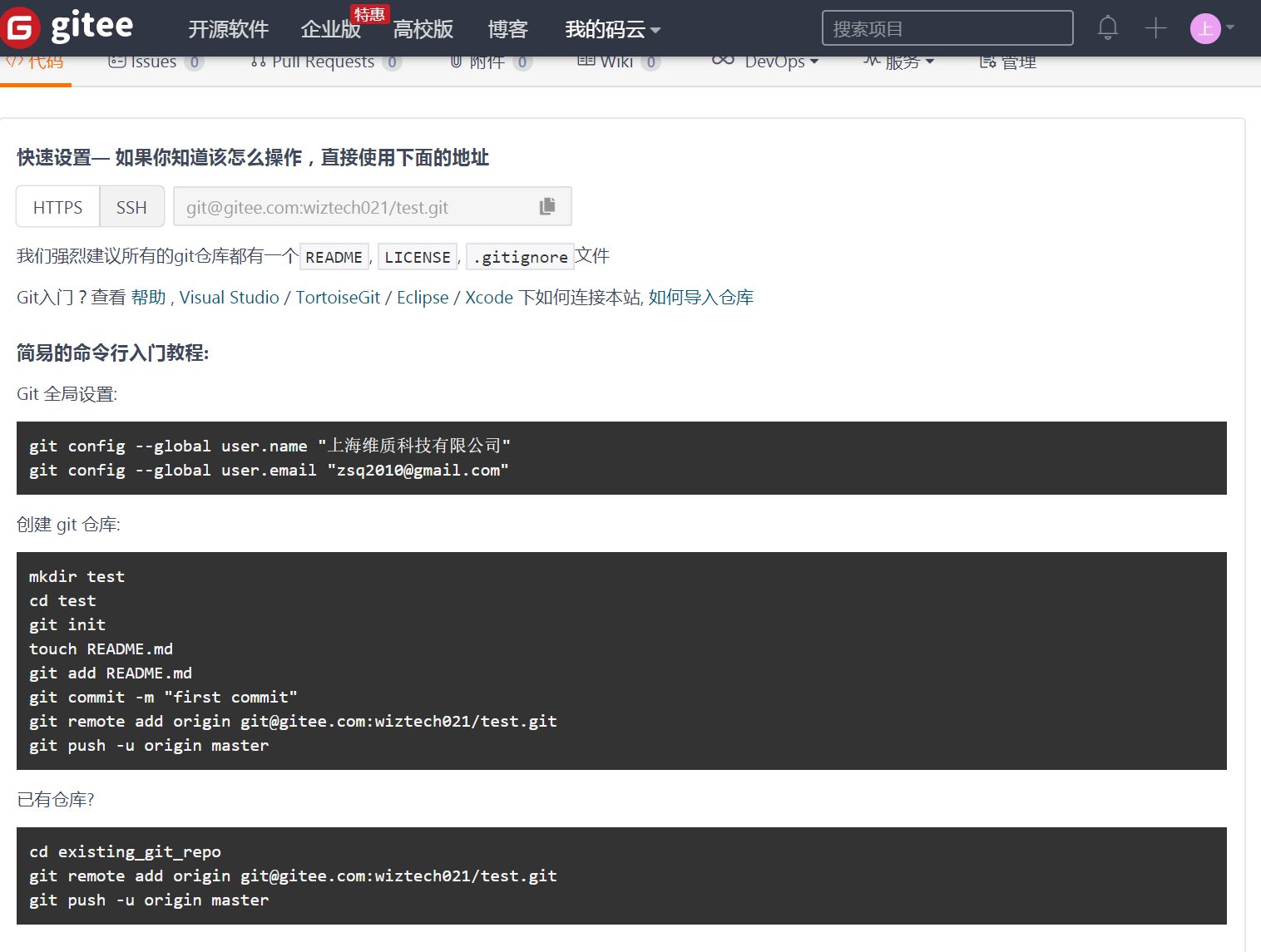Open the 帮助 link
Screen dimensions: 1261x952
(149, 298)
